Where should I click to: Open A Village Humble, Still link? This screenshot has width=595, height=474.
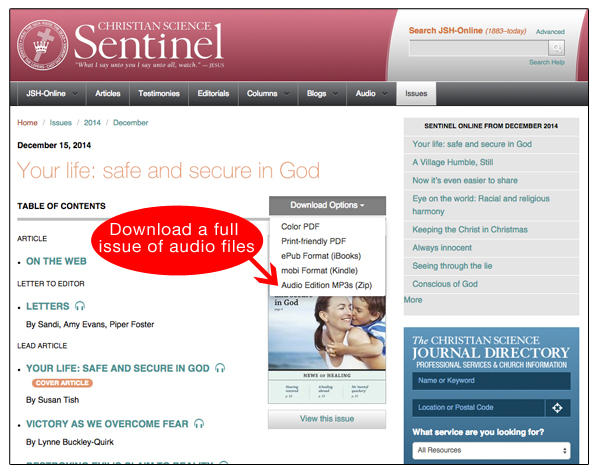point(453,162)
